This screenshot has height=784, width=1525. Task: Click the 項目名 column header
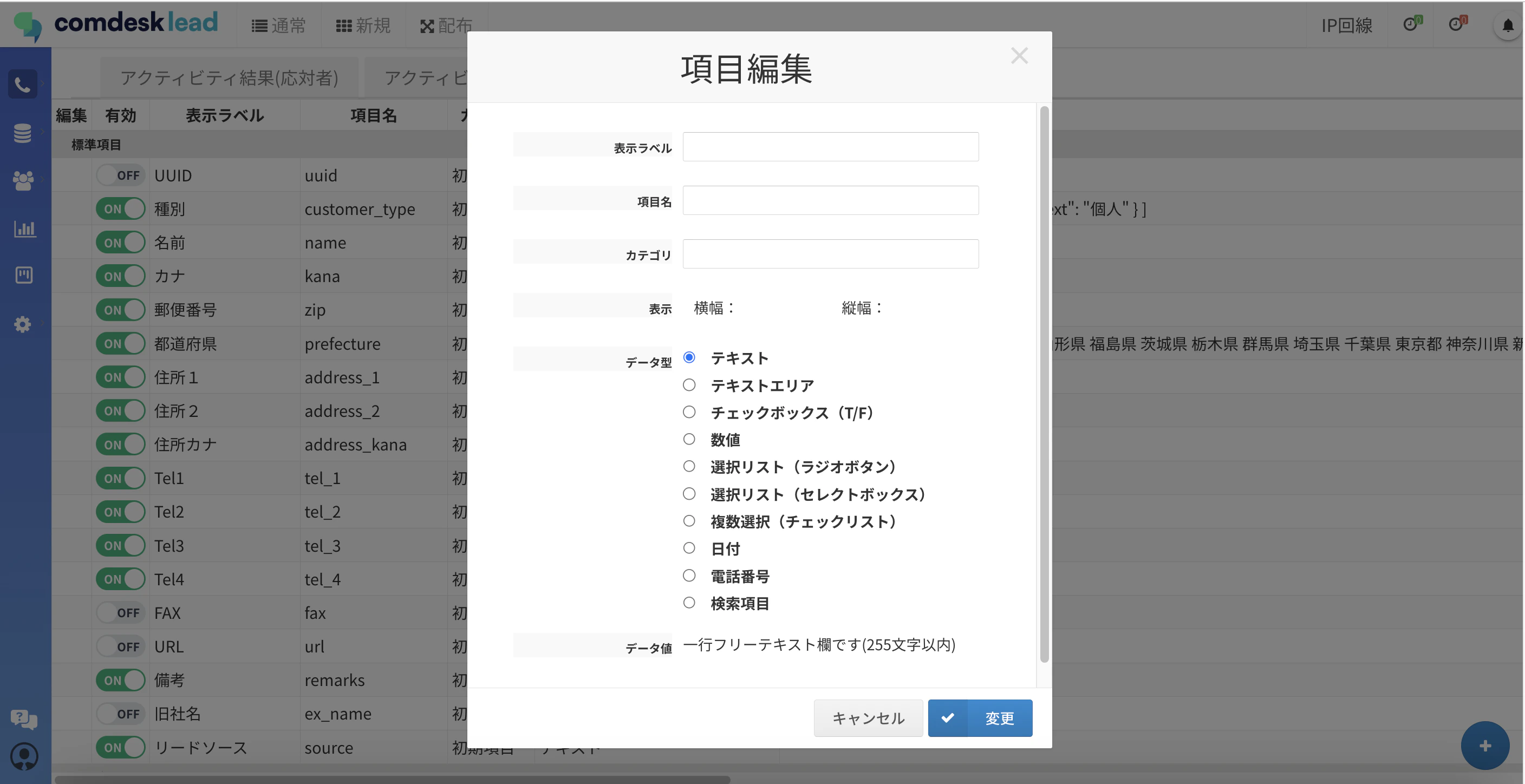[374, 115]
